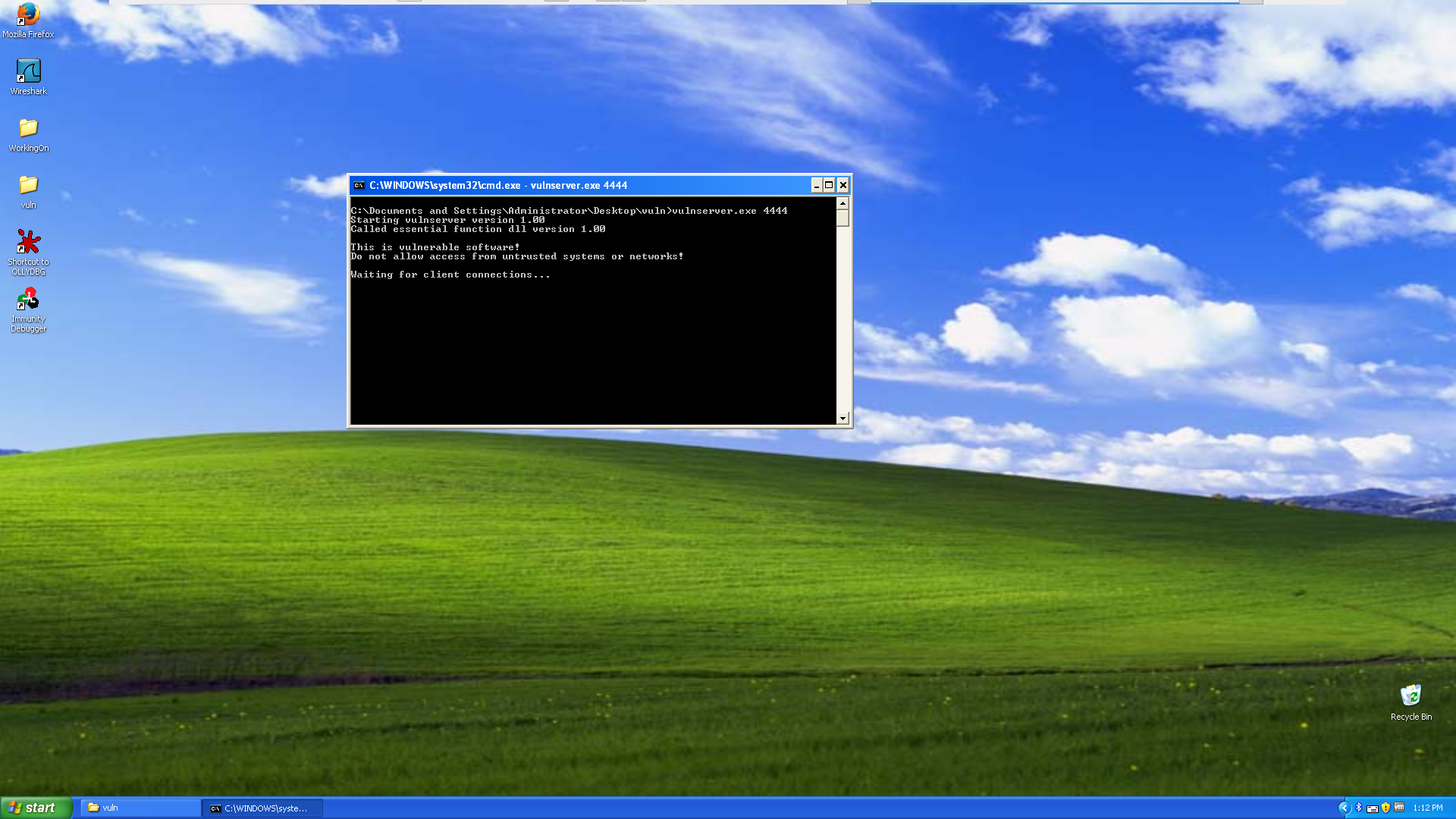Screen dimensions: 1456x819
Task: Expand hidden notification area icons
Action: (x=1345, y=808)
